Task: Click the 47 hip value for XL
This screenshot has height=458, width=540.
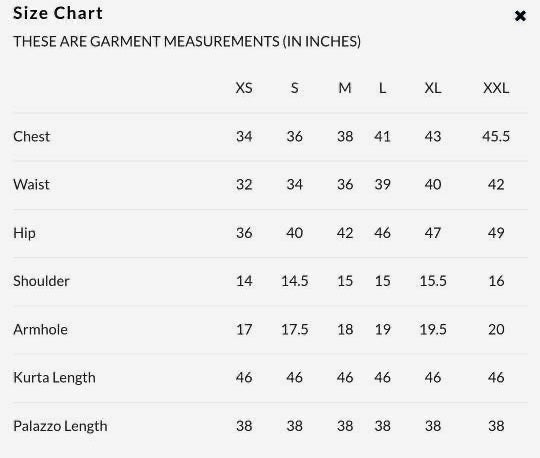Action: (433, 233)
